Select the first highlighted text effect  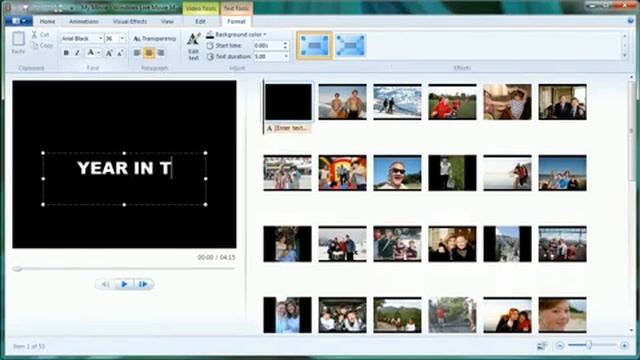pos(314,46)
